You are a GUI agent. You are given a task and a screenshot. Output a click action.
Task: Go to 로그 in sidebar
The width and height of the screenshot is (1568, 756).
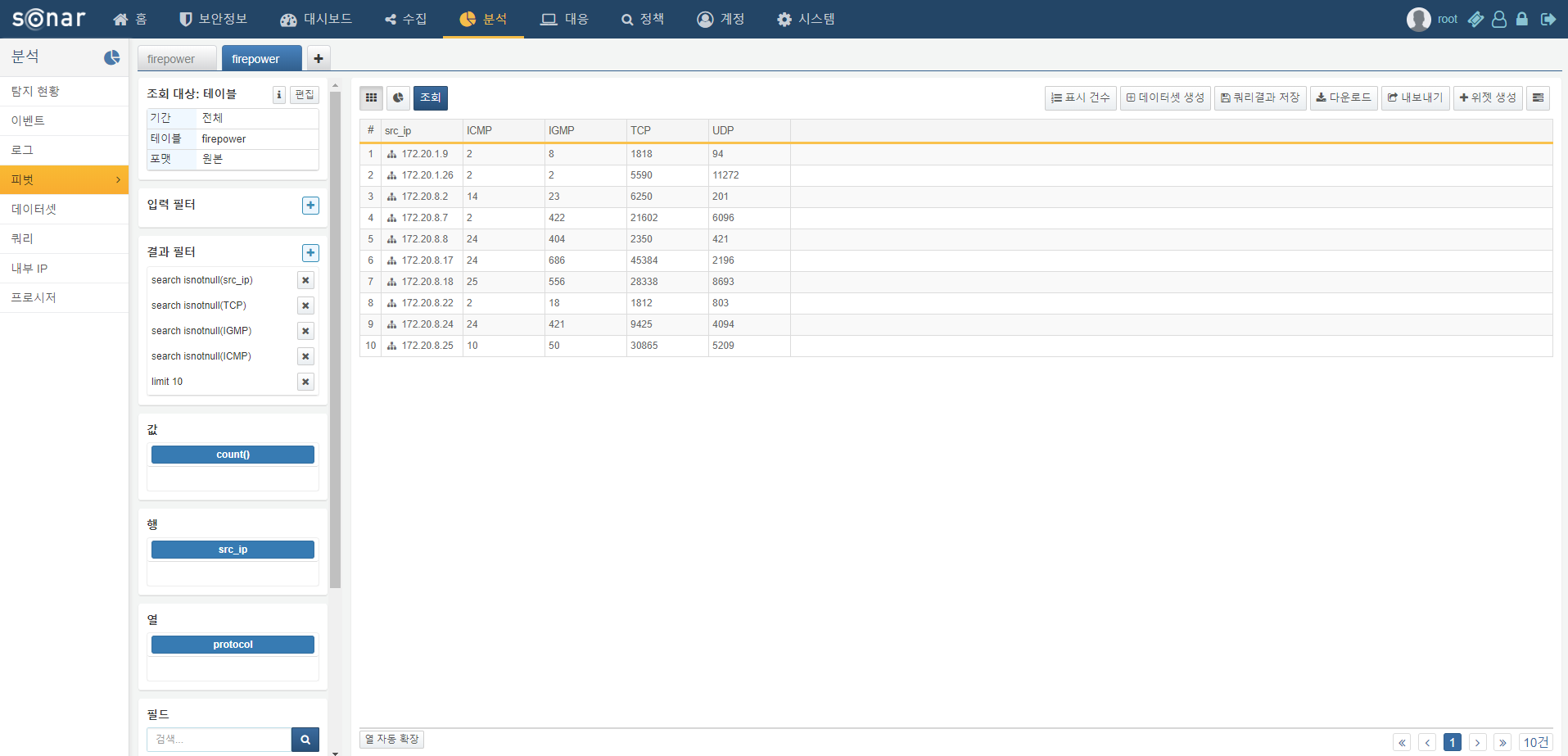pyautogui.click(x=64, y=150)
